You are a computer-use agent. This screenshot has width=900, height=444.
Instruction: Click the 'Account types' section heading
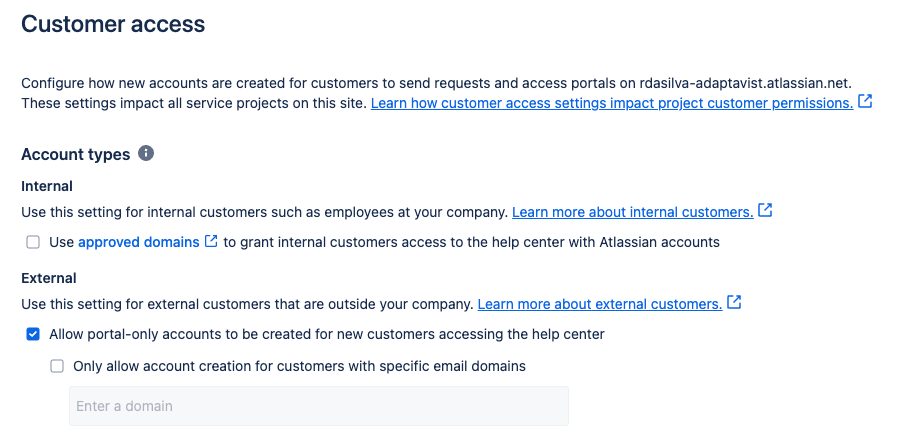(x=76, y=154)
